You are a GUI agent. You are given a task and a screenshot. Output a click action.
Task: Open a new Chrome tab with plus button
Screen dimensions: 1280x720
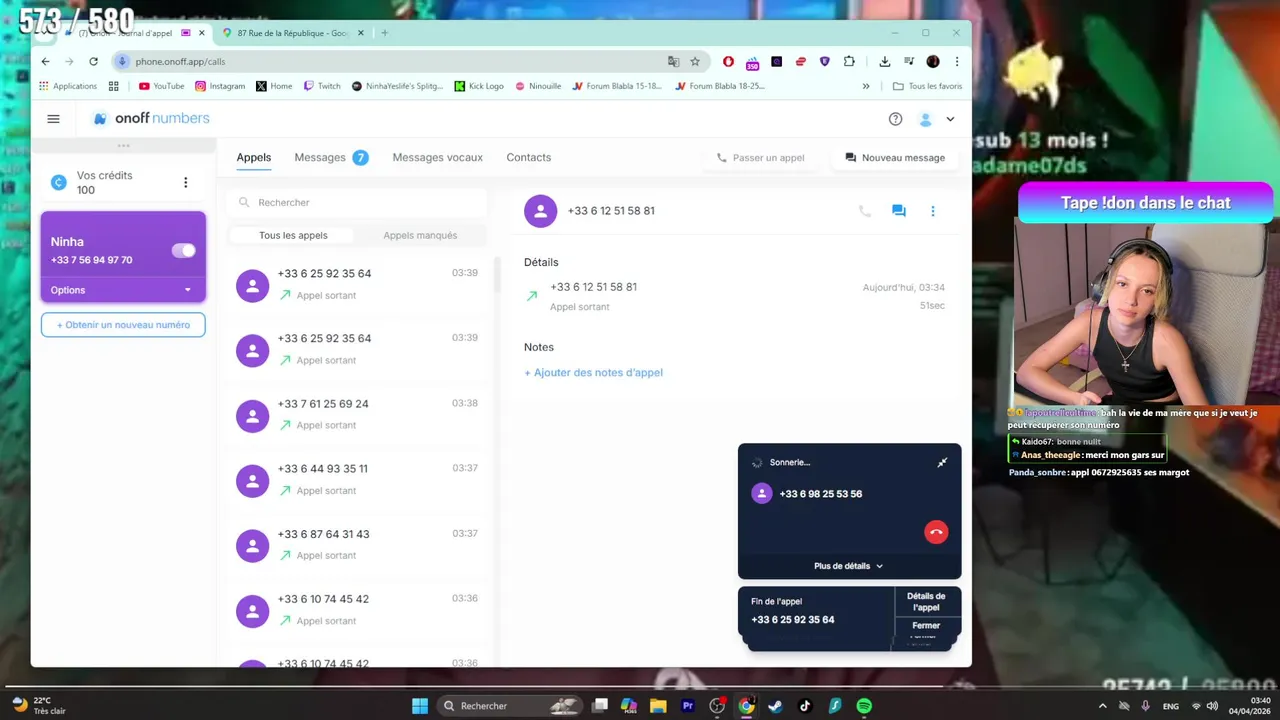384,33
